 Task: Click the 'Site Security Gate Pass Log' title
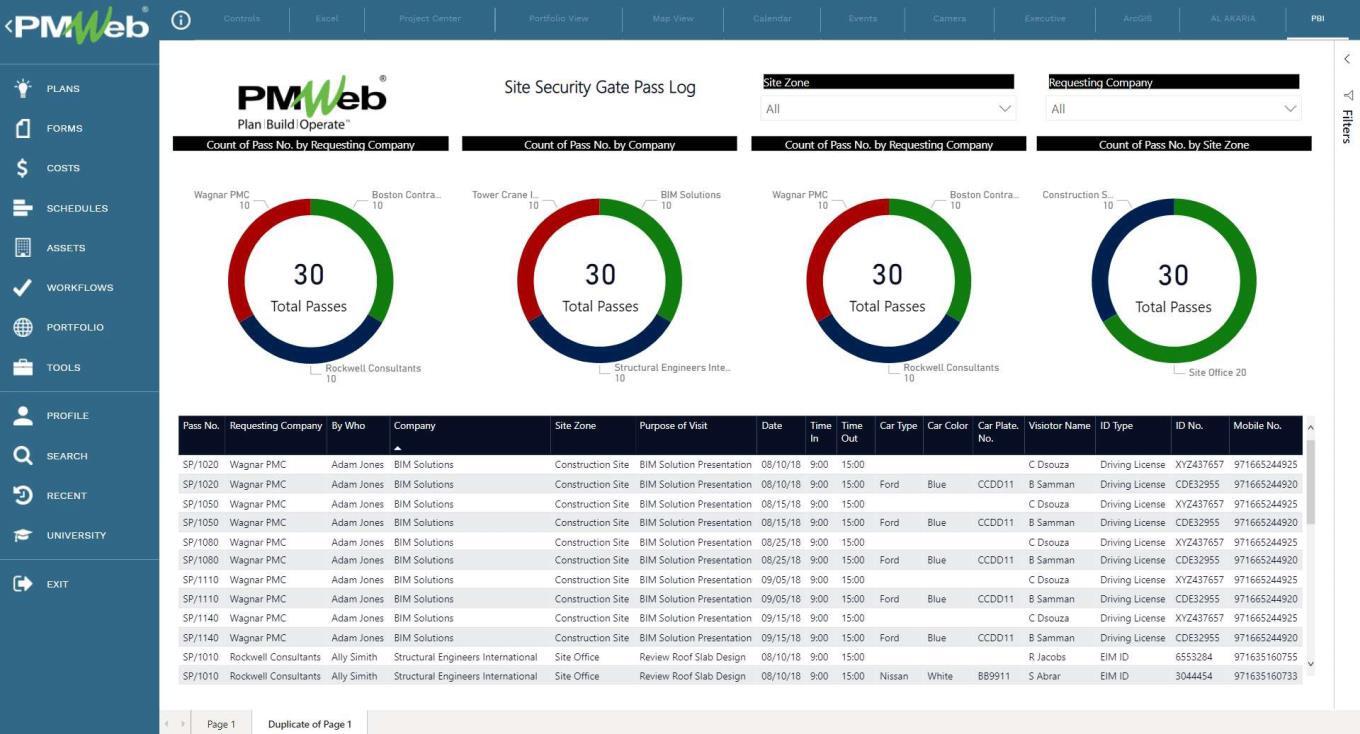coord(600,87)
